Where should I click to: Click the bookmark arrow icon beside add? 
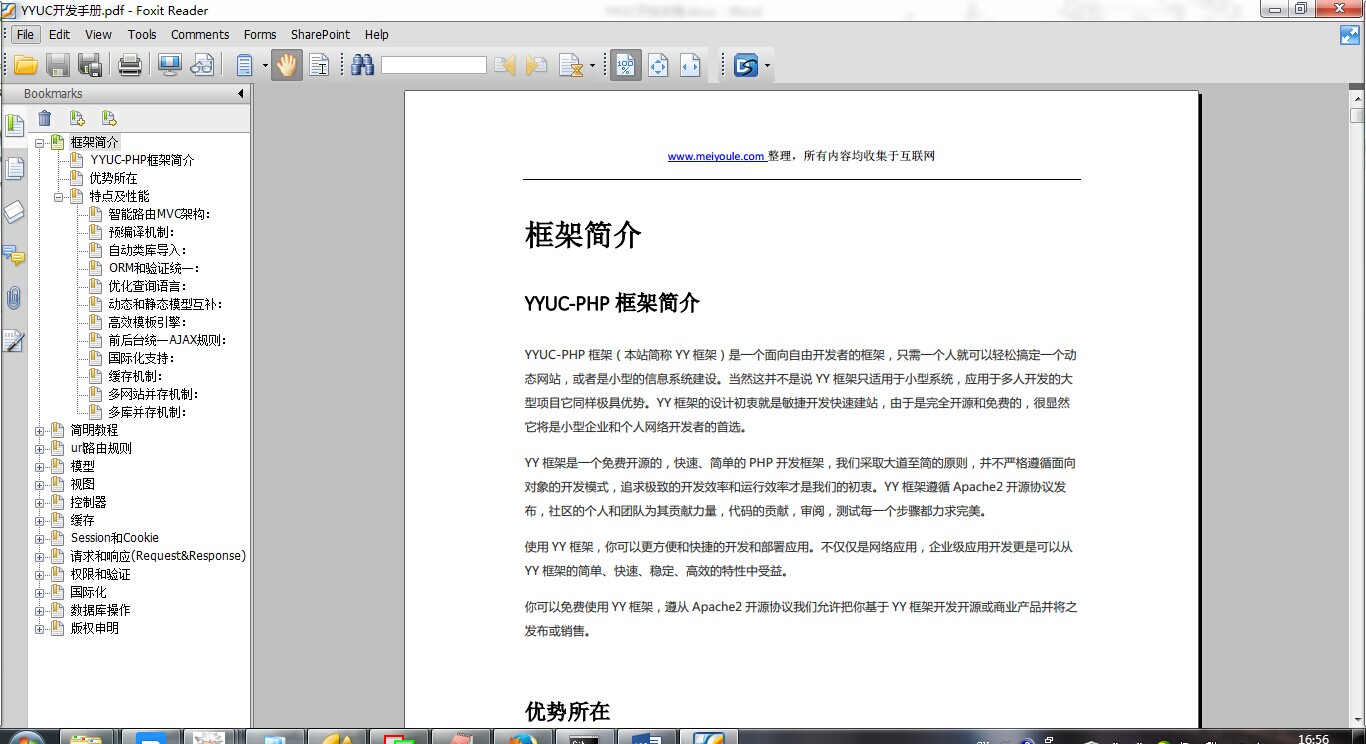109,118
